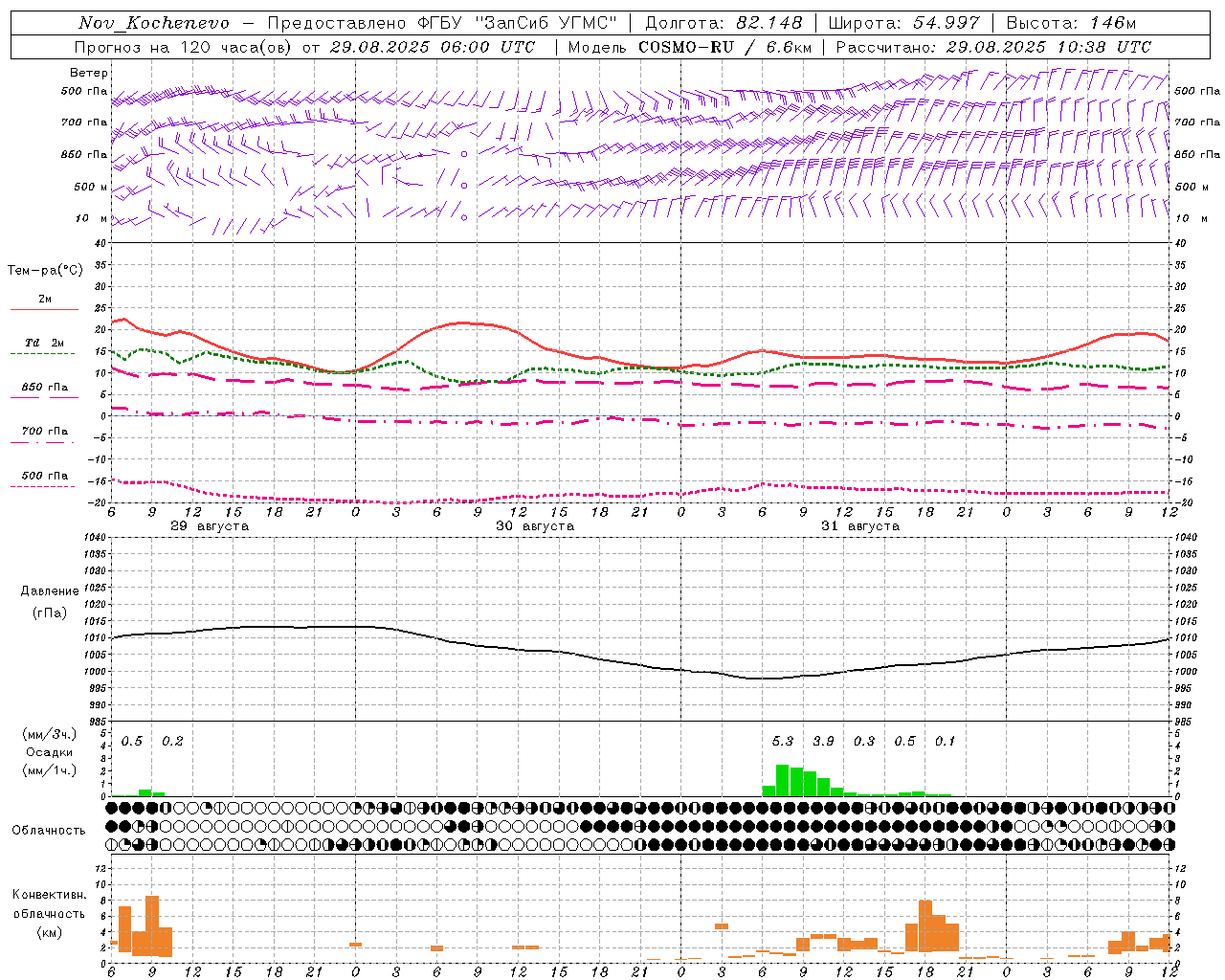Screen dimensions: 1225x980
Task: Click the Осадки panel label
Action: (x=48, y=752)
